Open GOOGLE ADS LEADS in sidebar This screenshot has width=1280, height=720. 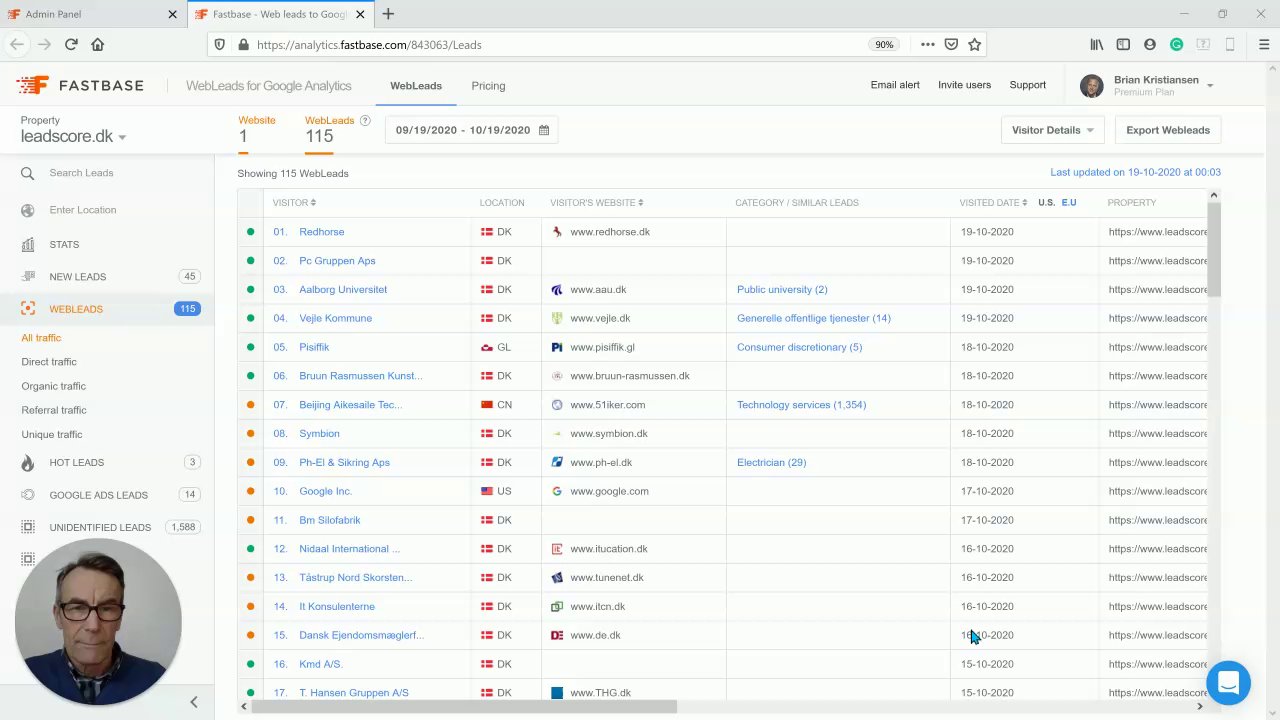[98, 495]
